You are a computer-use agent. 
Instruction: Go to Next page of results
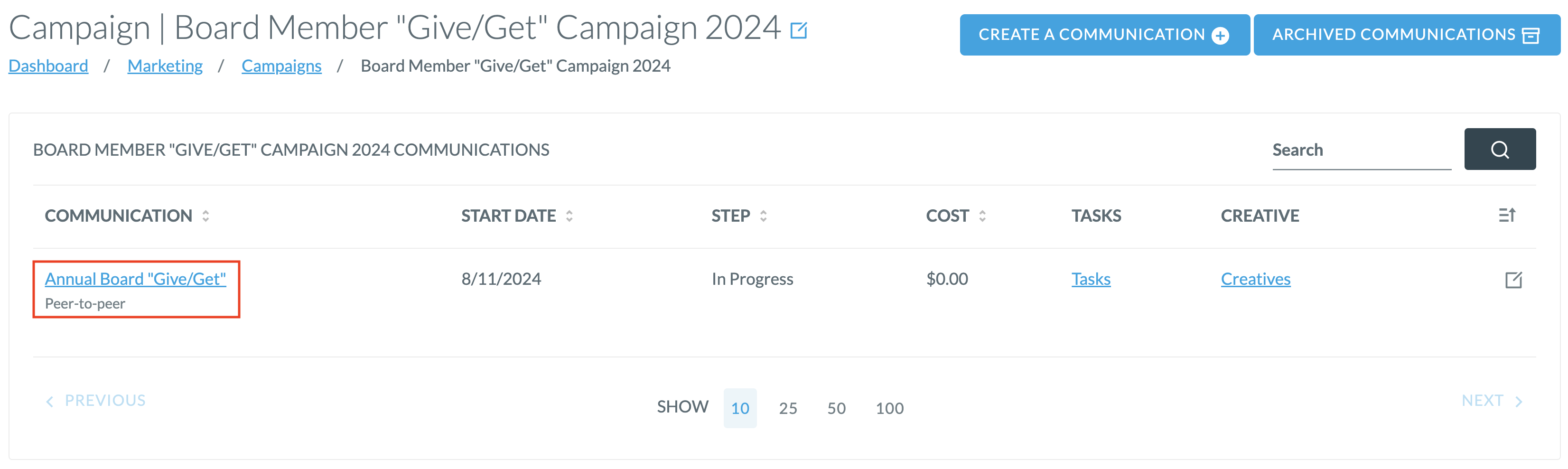click(1491, 401)
